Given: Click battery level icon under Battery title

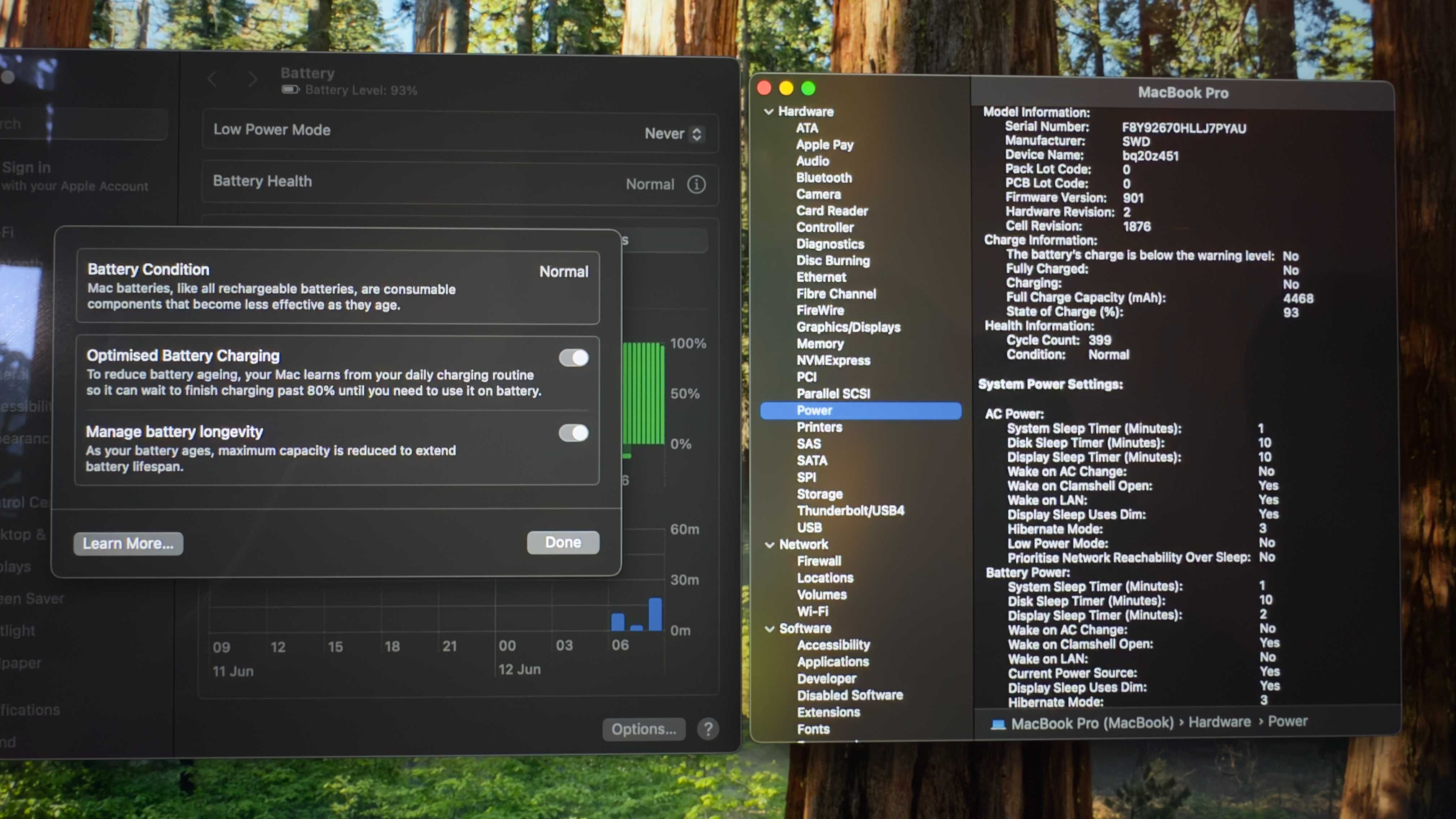Looking at the screenshot, I should (x=291, y=89).
